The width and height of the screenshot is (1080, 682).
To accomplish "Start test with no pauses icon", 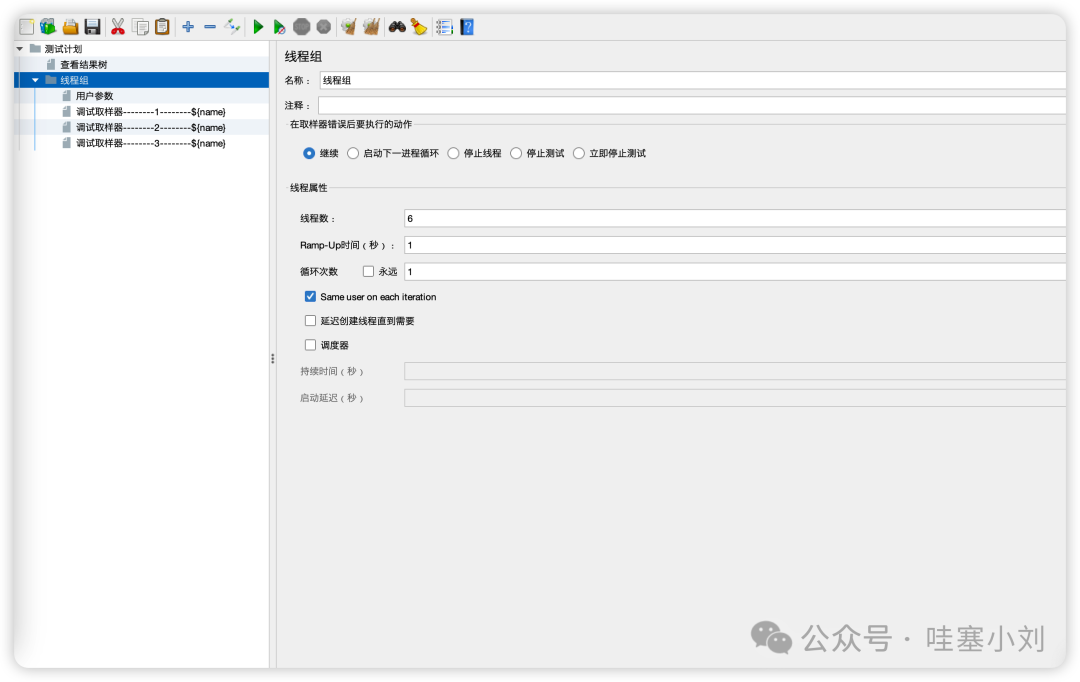I will pyautogui.click(x=279, y=27).
